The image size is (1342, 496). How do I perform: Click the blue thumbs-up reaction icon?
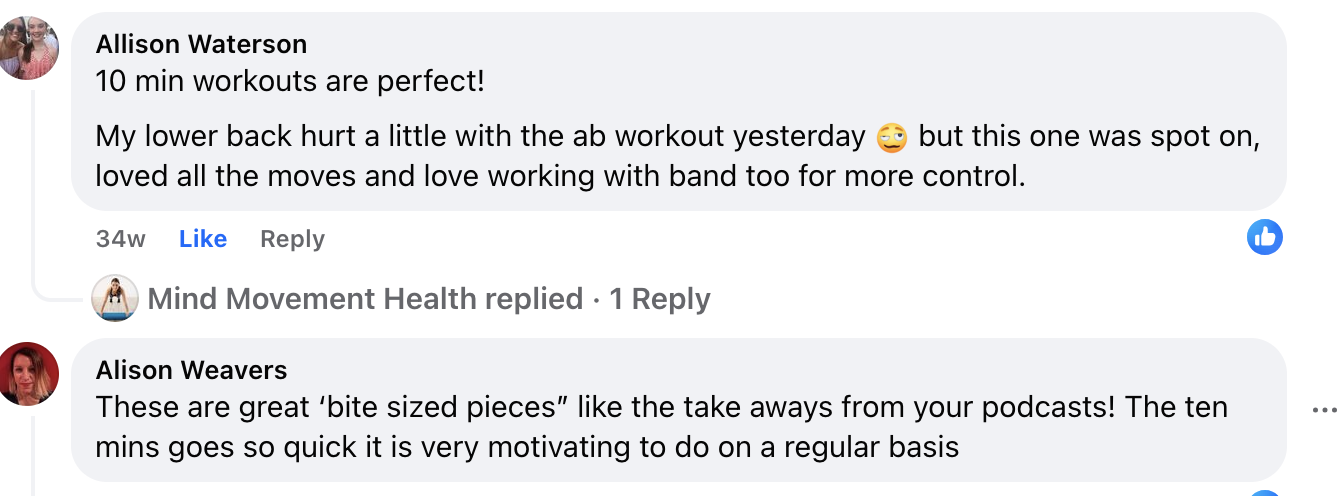click(1265, 238)
